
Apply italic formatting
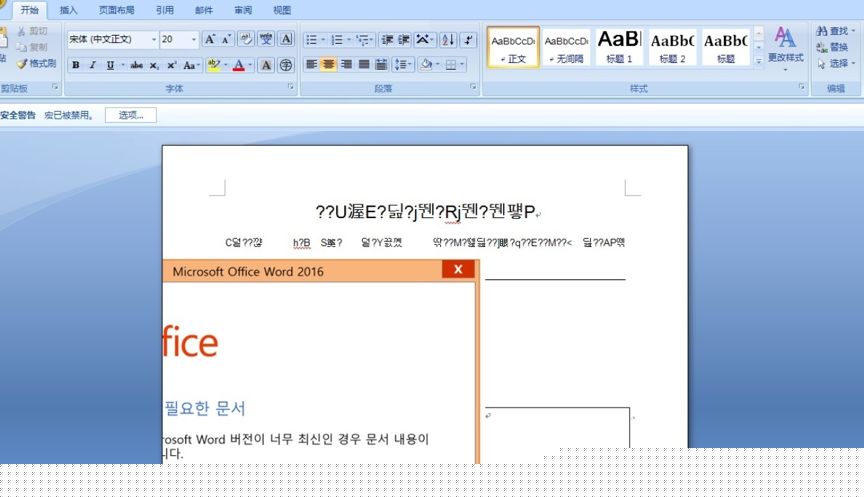click(x=92, y=65)
